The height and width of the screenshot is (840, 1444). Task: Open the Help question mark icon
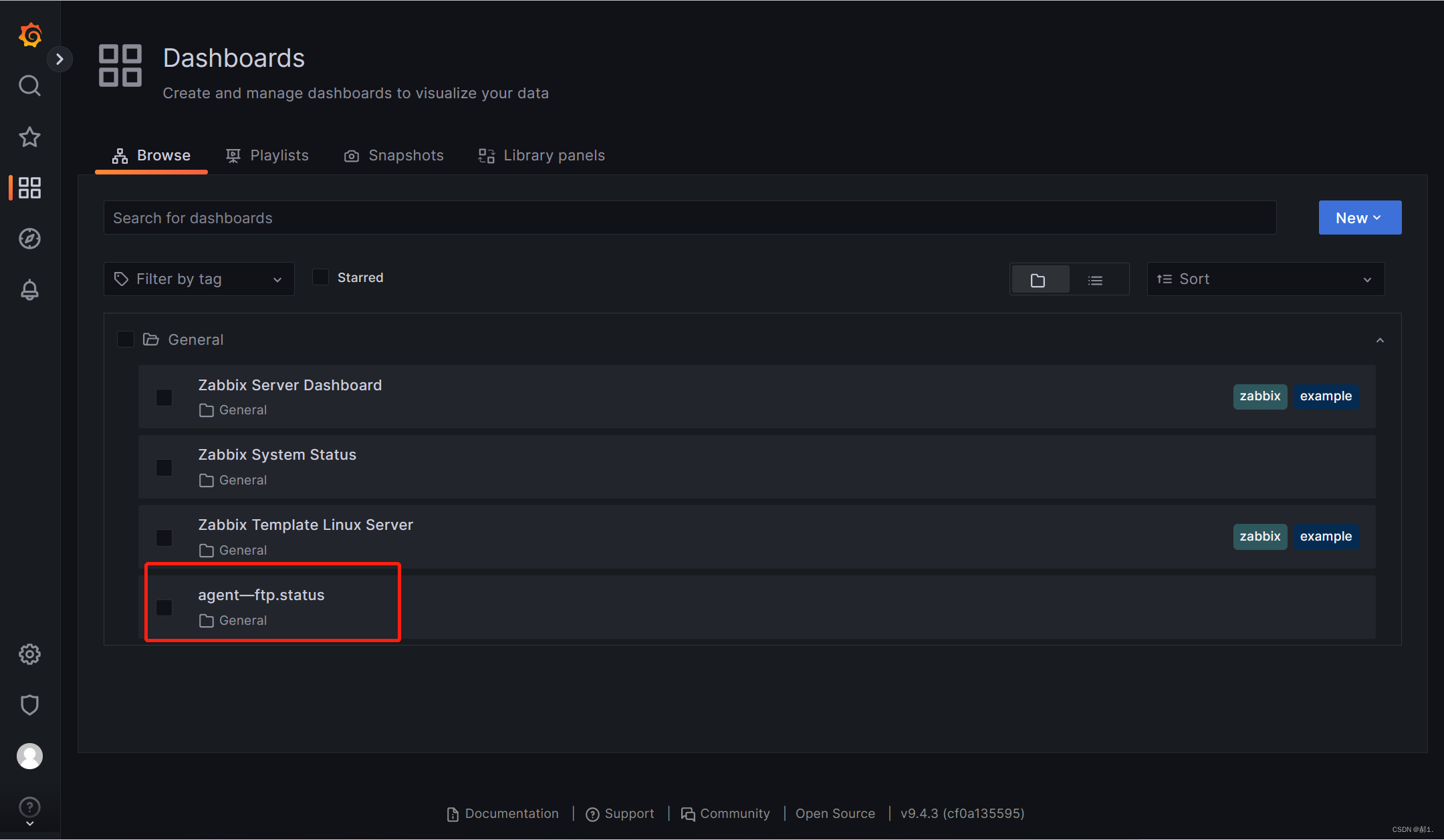click(29, 807)
